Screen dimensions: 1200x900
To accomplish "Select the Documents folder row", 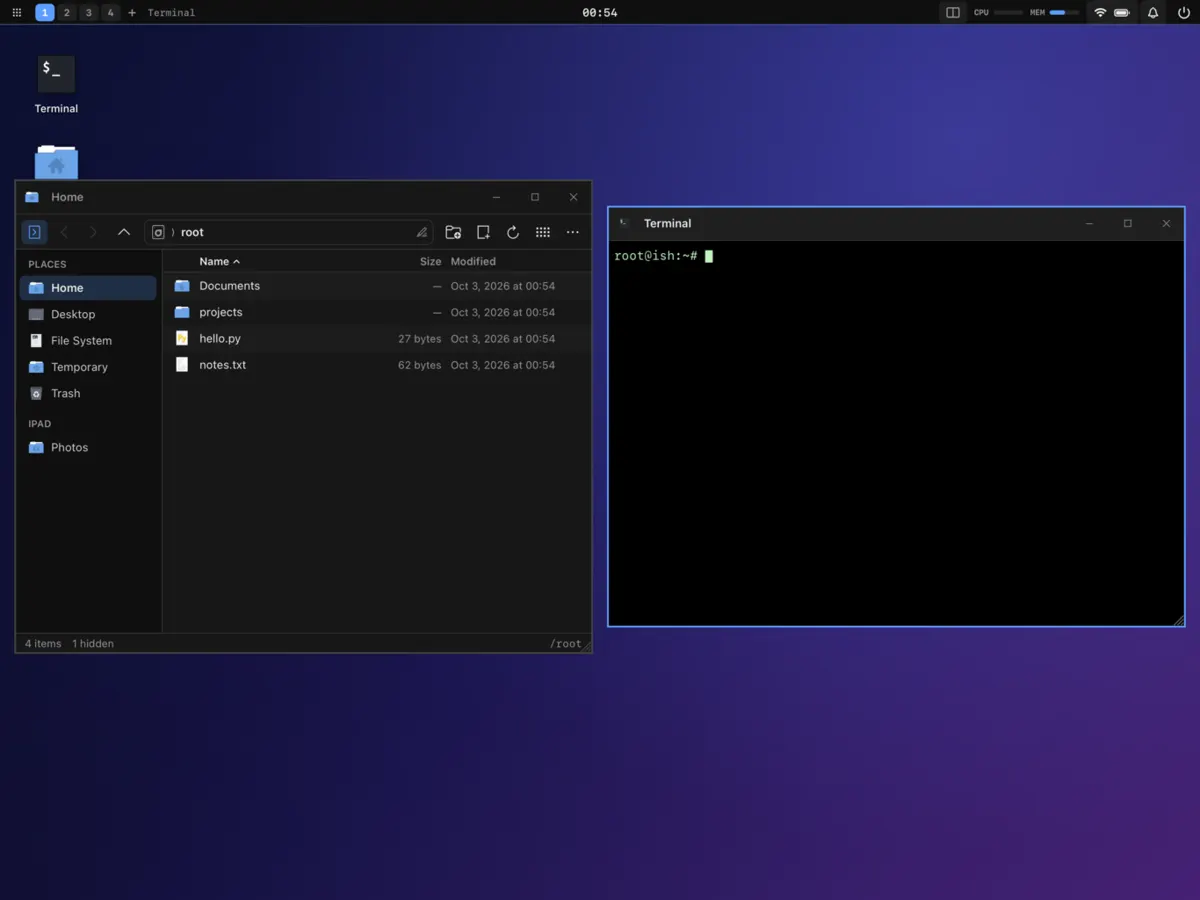I will tap(376, 286).
